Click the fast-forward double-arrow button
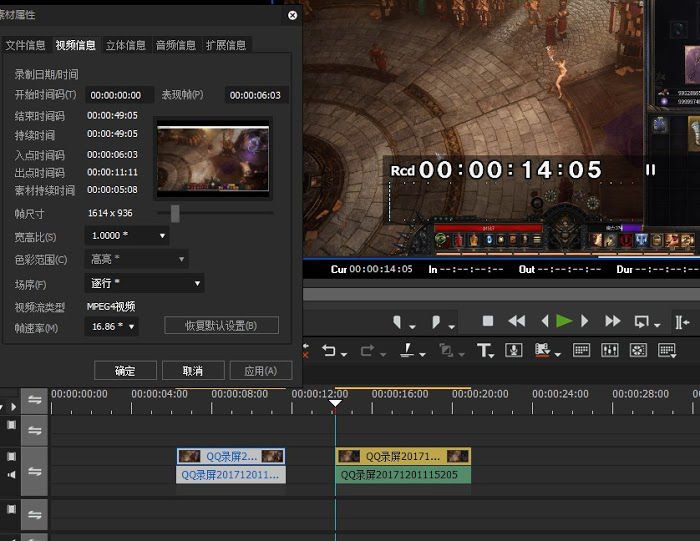Viewport: 700px width, 541px height. click(612, 321)
